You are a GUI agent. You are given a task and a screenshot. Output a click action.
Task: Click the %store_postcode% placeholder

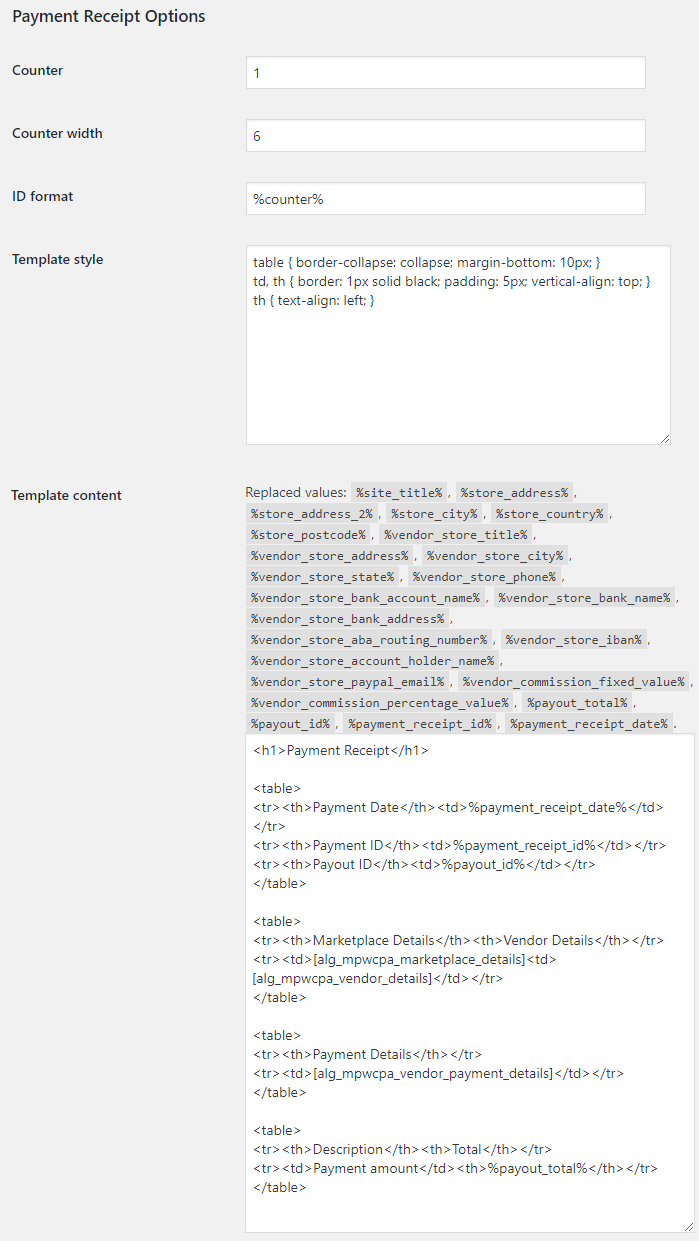[308, 535]
